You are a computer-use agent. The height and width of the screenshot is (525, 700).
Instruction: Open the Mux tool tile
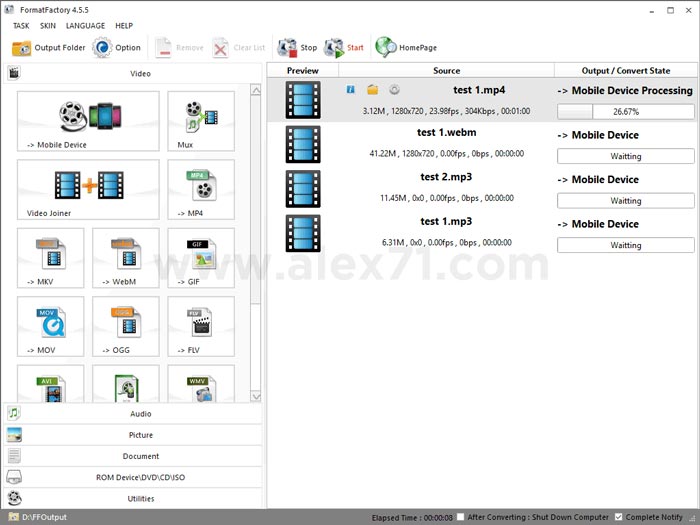[201, 121]
